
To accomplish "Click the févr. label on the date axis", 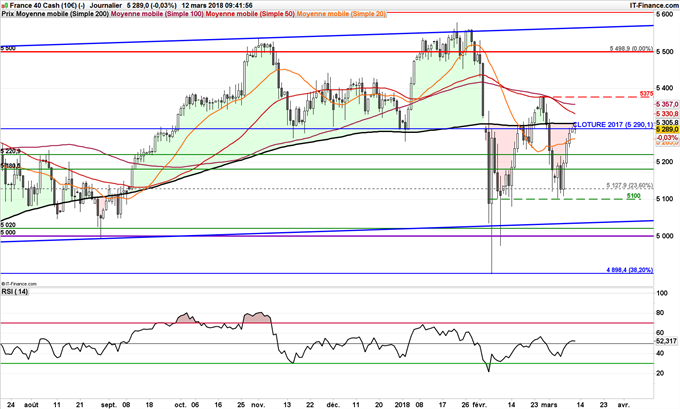I will click(480, 405).
